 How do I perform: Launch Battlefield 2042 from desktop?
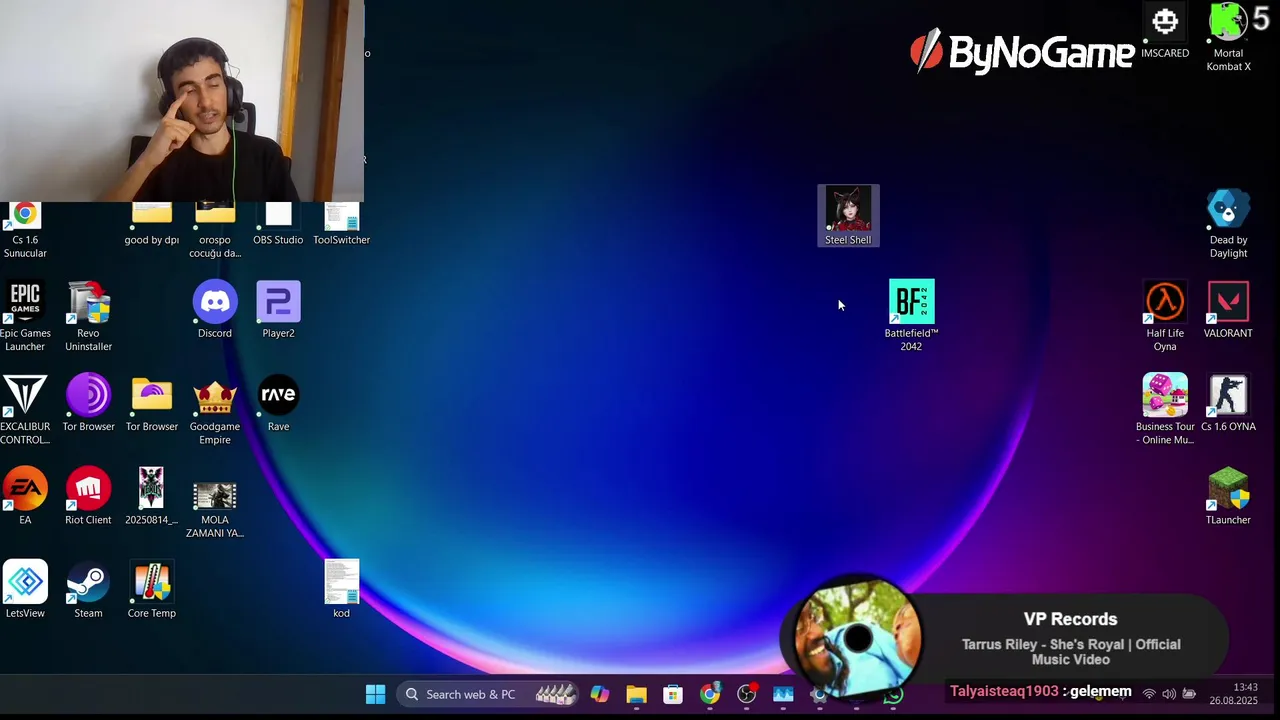click(x=911, y=314)
